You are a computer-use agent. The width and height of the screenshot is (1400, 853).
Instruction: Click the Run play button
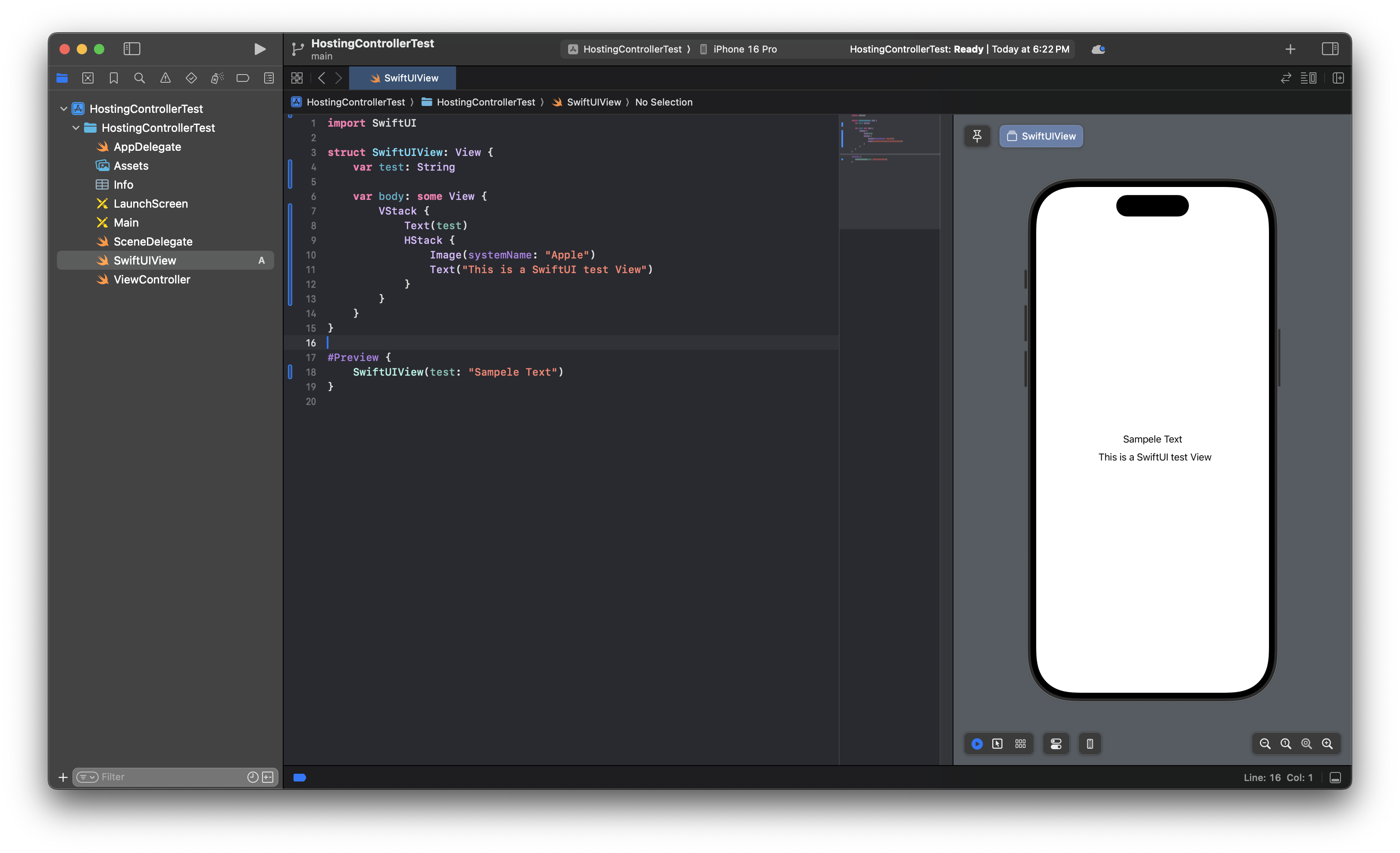[x=259, y=50]
